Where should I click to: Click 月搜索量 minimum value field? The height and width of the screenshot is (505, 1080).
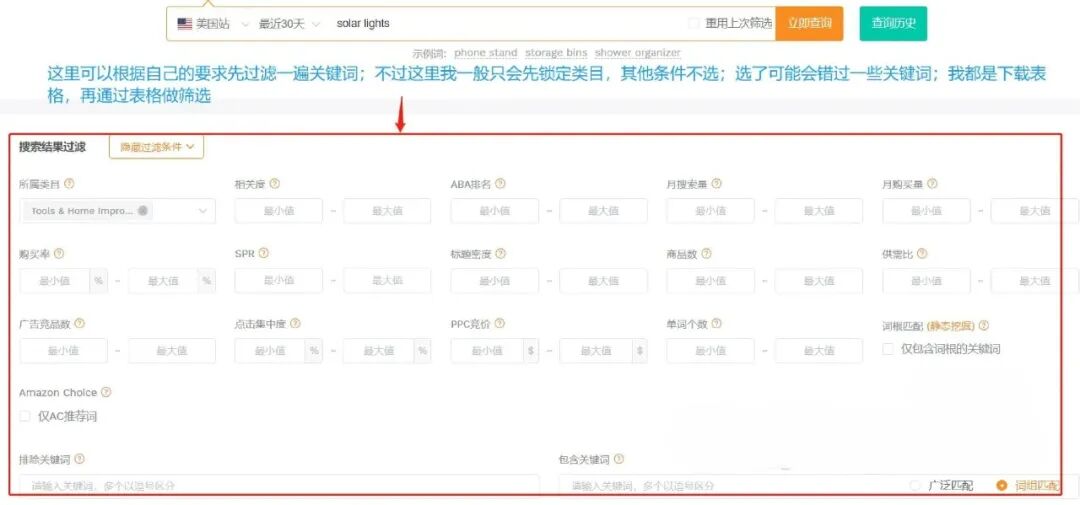pos(710,211)
